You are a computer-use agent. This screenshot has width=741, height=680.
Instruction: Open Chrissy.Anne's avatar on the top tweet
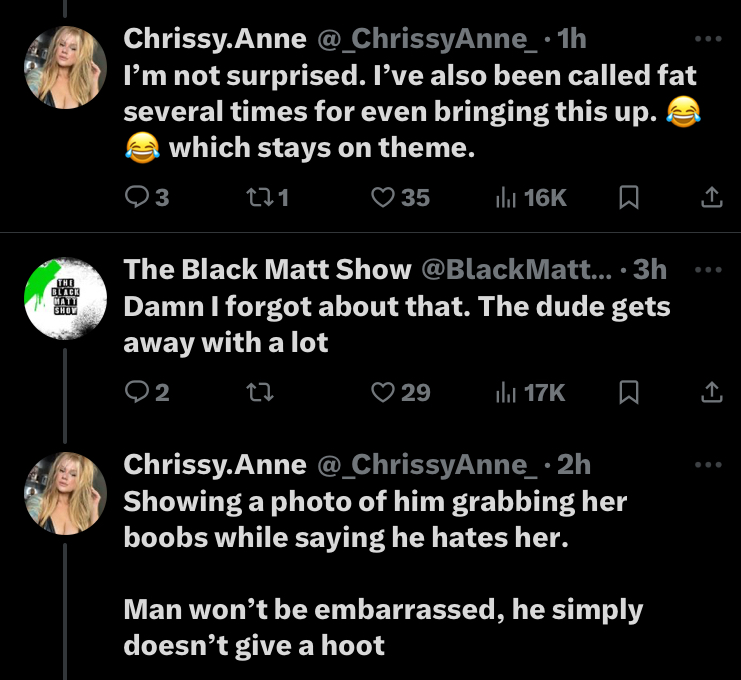pos(65,66)
